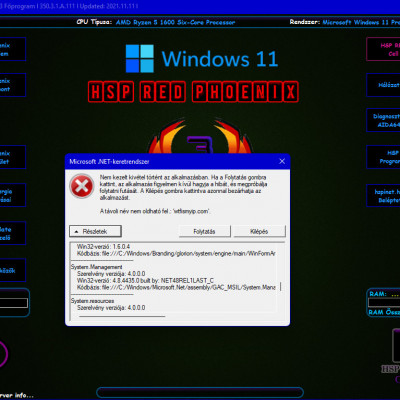Screen dimensions: 400x400
Task: Click the pink HSP RE Cel button
Action: (x=383, y=49)
